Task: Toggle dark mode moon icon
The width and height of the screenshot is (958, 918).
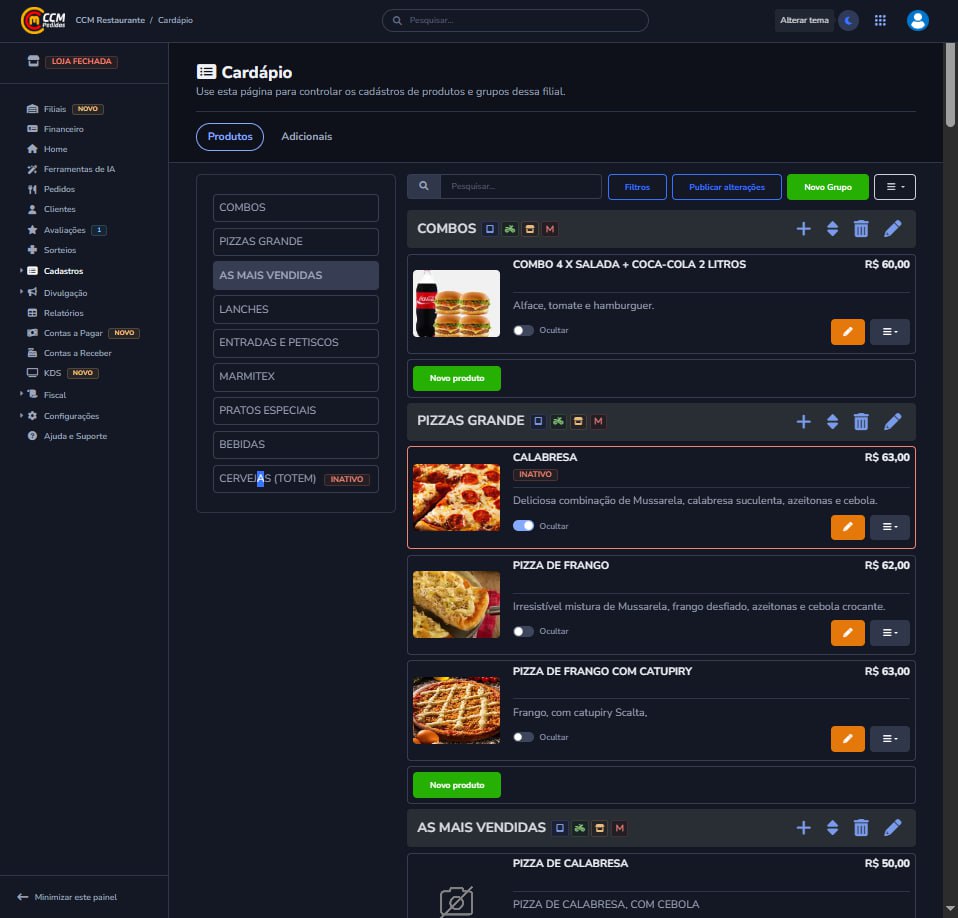Action: pos(848,20)
